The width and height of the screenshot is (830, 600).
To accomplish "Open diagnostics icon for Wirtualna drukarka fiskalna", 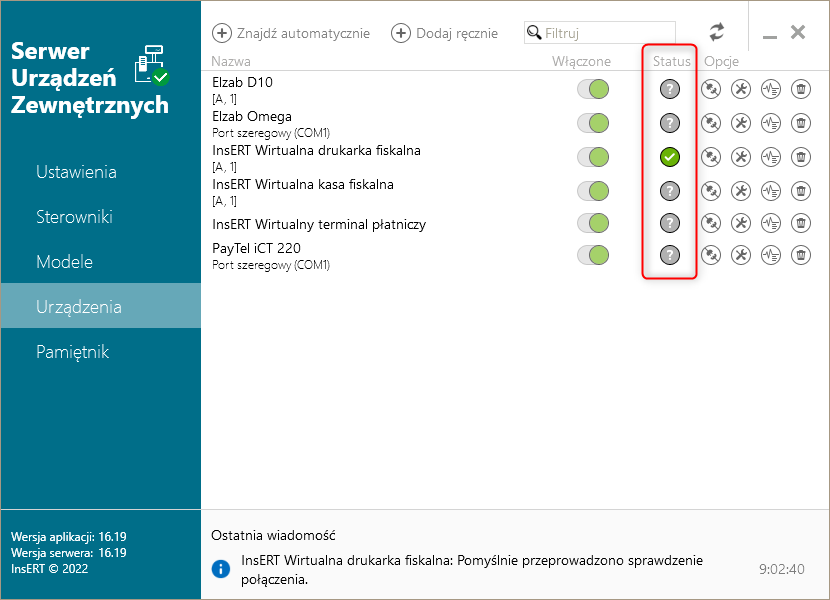I will (771, 157).
